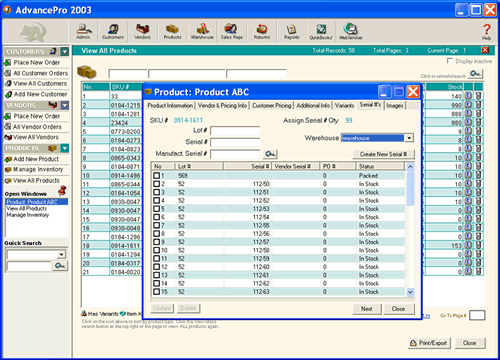The image size is (500, 360).
Task: Click the serial list scroll down arrow
Action: click(x=410, y=292)
